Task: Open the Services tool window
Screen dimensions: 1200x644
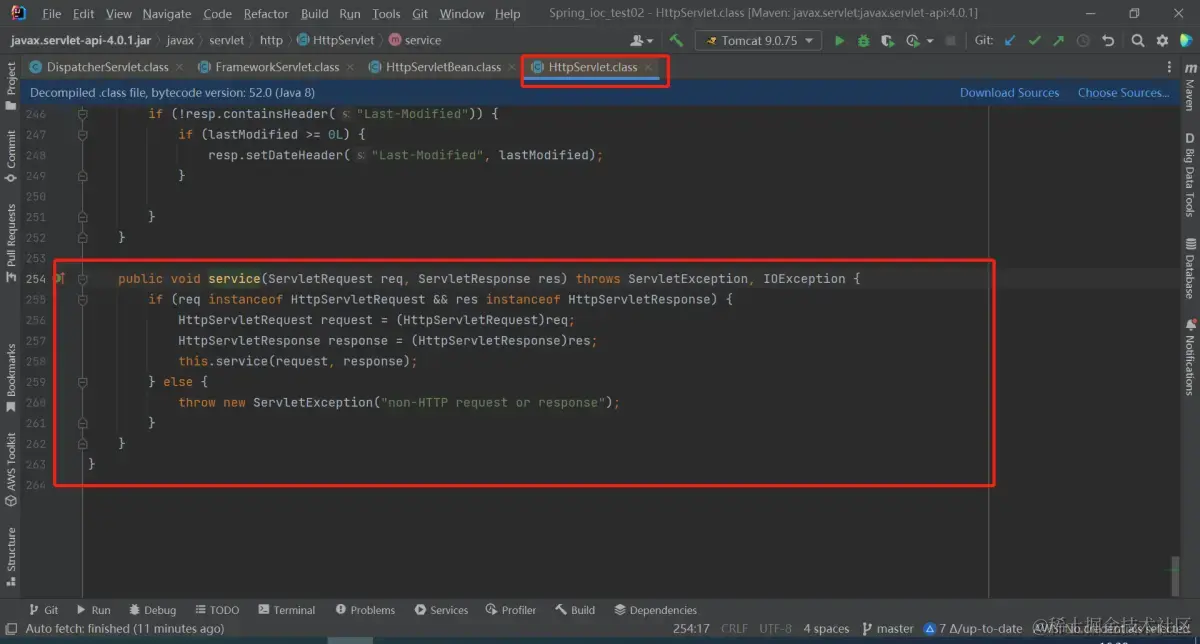Action: [x=440, y=610]
